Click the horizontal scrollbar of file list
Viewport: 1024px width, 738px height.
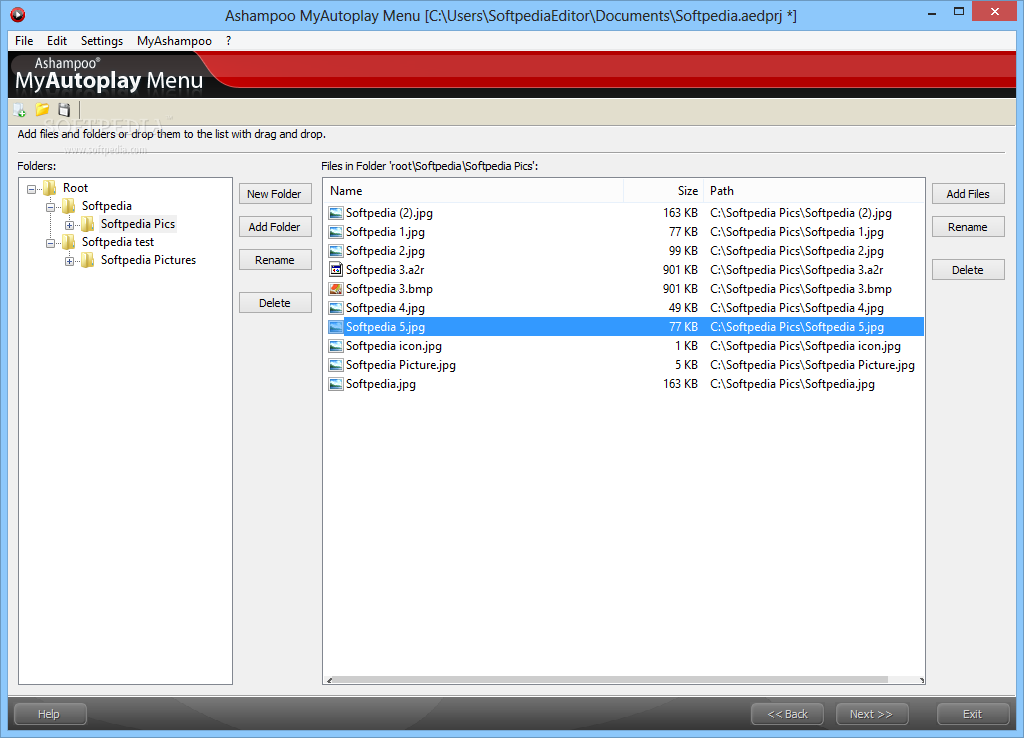(x=611, y=680)
